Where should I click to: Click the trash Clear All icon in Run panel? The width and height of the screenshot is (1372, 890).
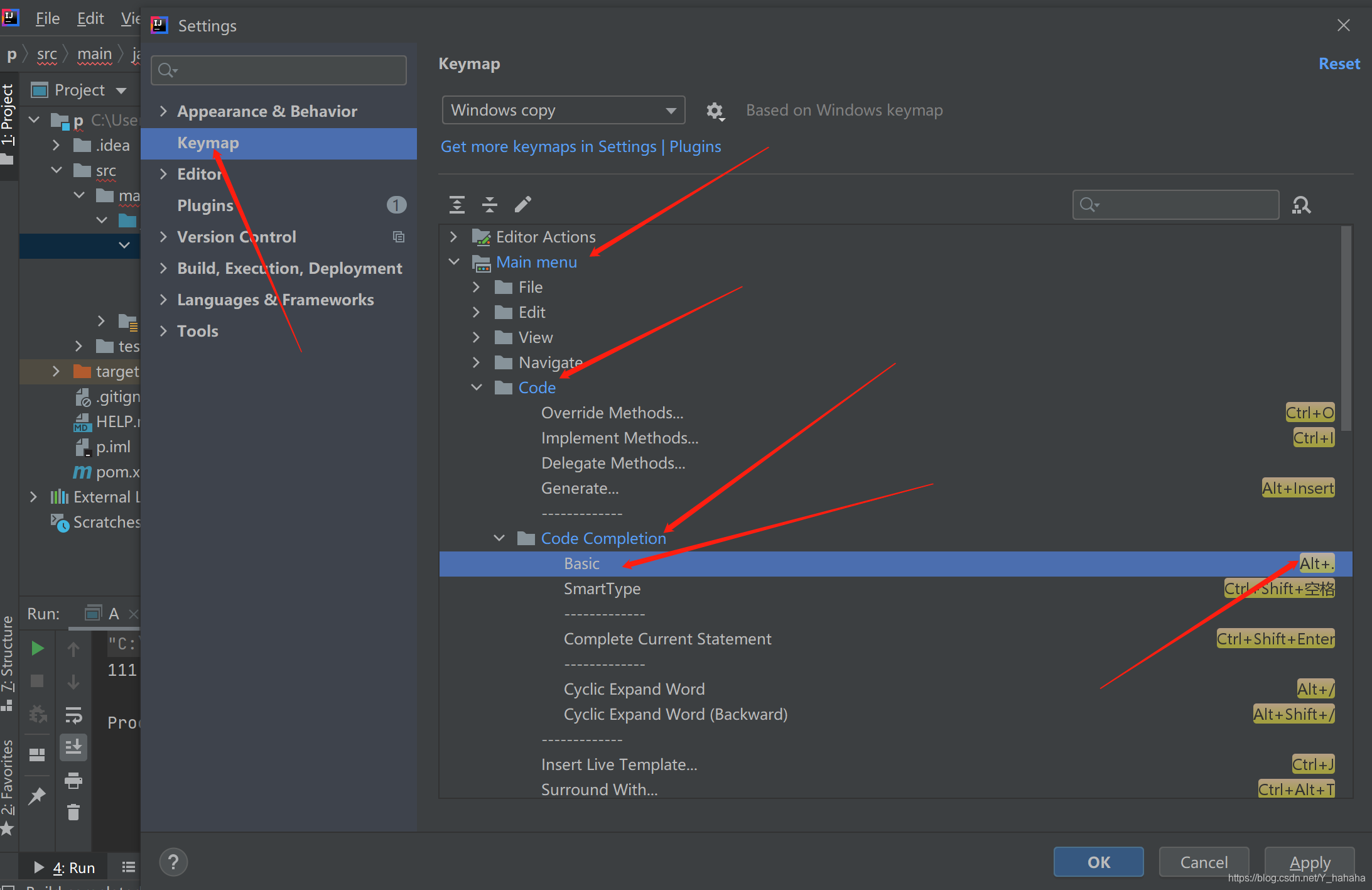tap(73, 813)
